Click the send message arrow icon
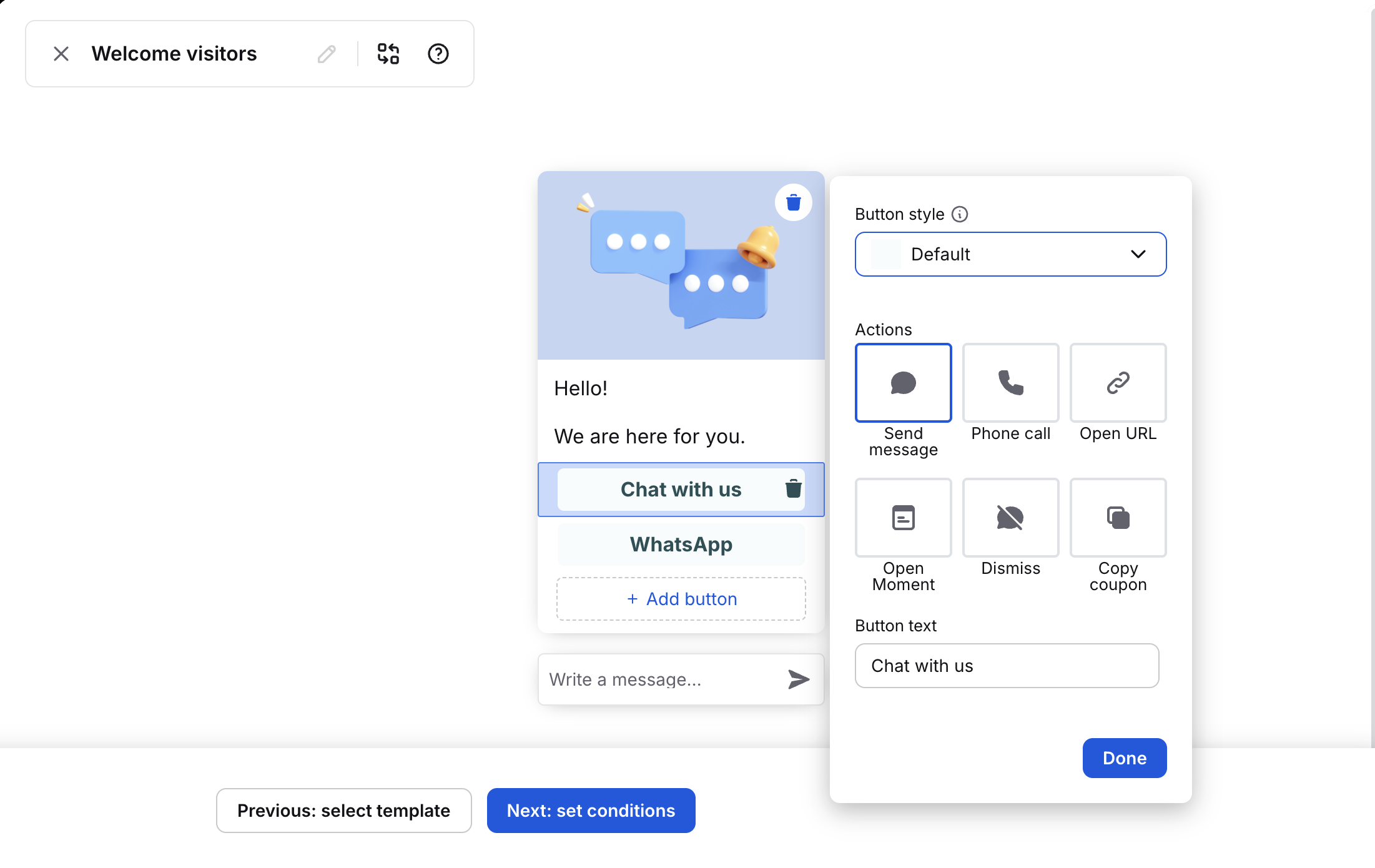 (x=798, y=679)
